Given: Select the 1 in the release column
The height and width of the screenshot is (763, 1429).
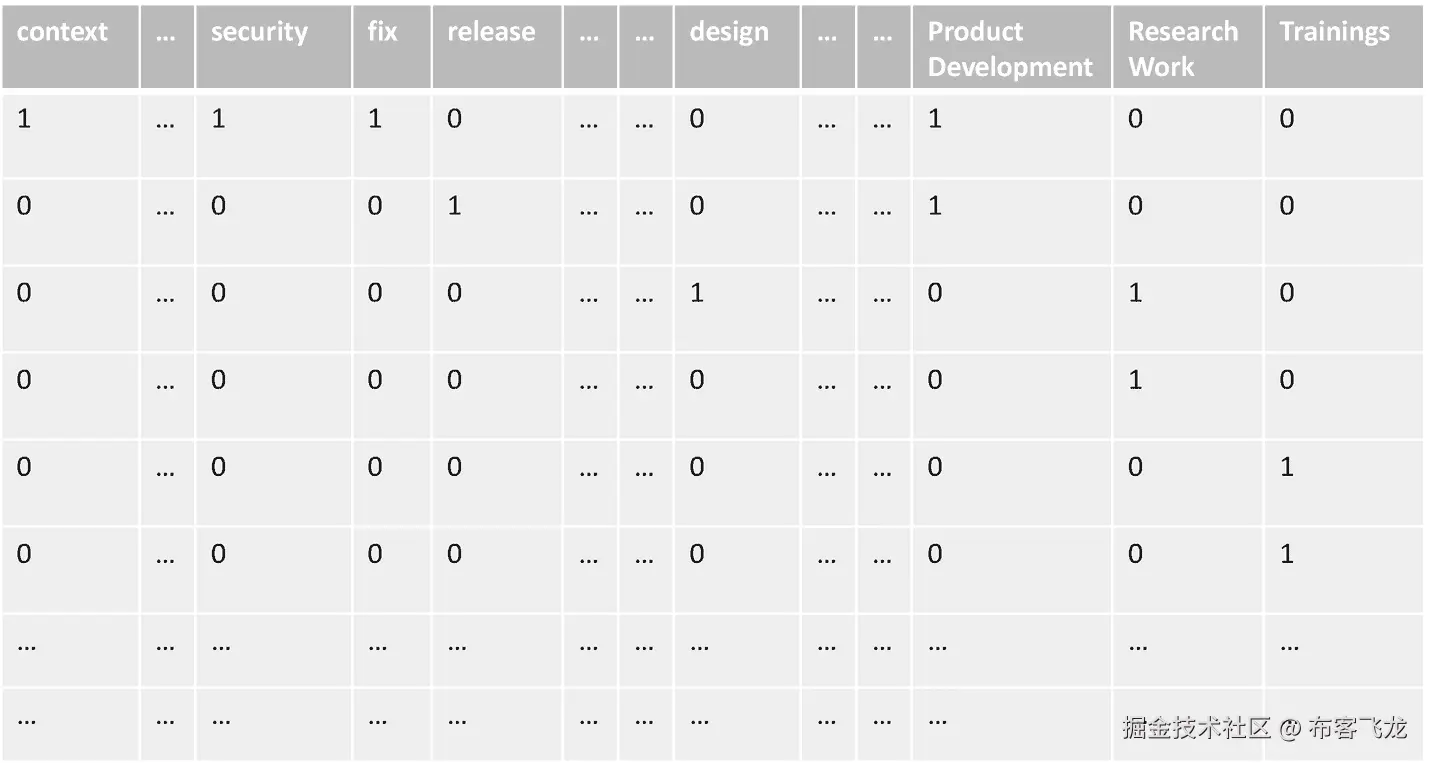Looking at the screenshot, I should click(454, 206).
